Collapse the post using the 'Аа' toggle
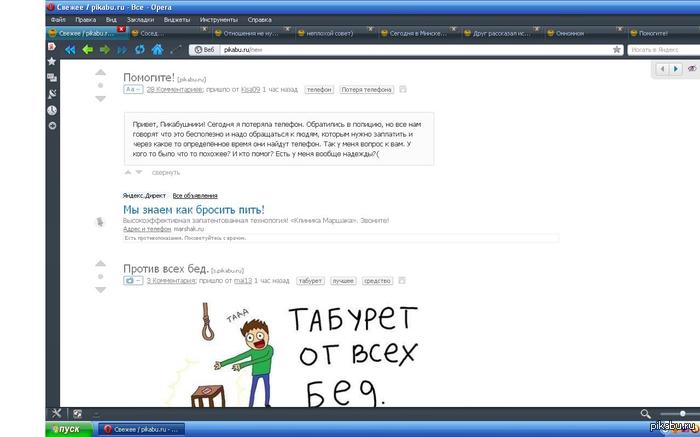 click(133, 89)
